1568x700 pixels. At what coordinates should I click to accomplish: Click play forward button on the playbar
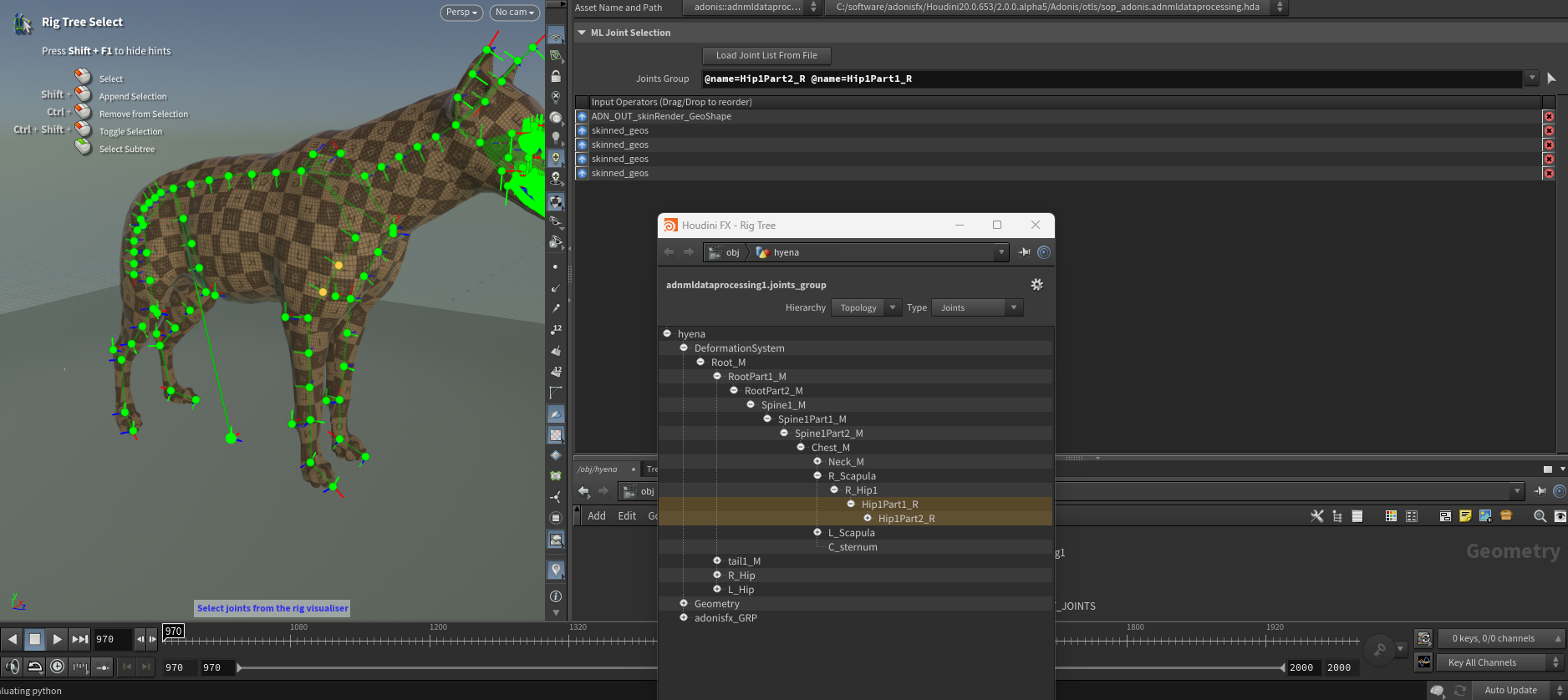coord(57,640)
